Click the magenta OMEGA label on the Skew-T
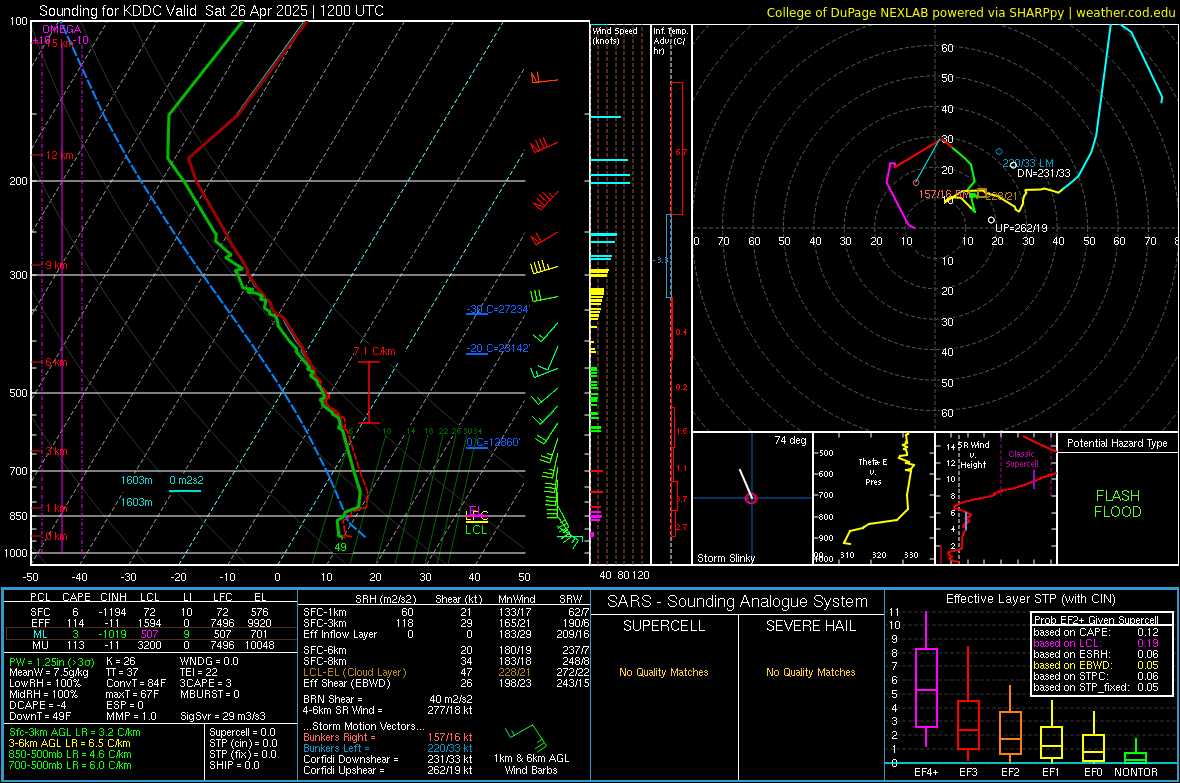 tap(62, 29)
